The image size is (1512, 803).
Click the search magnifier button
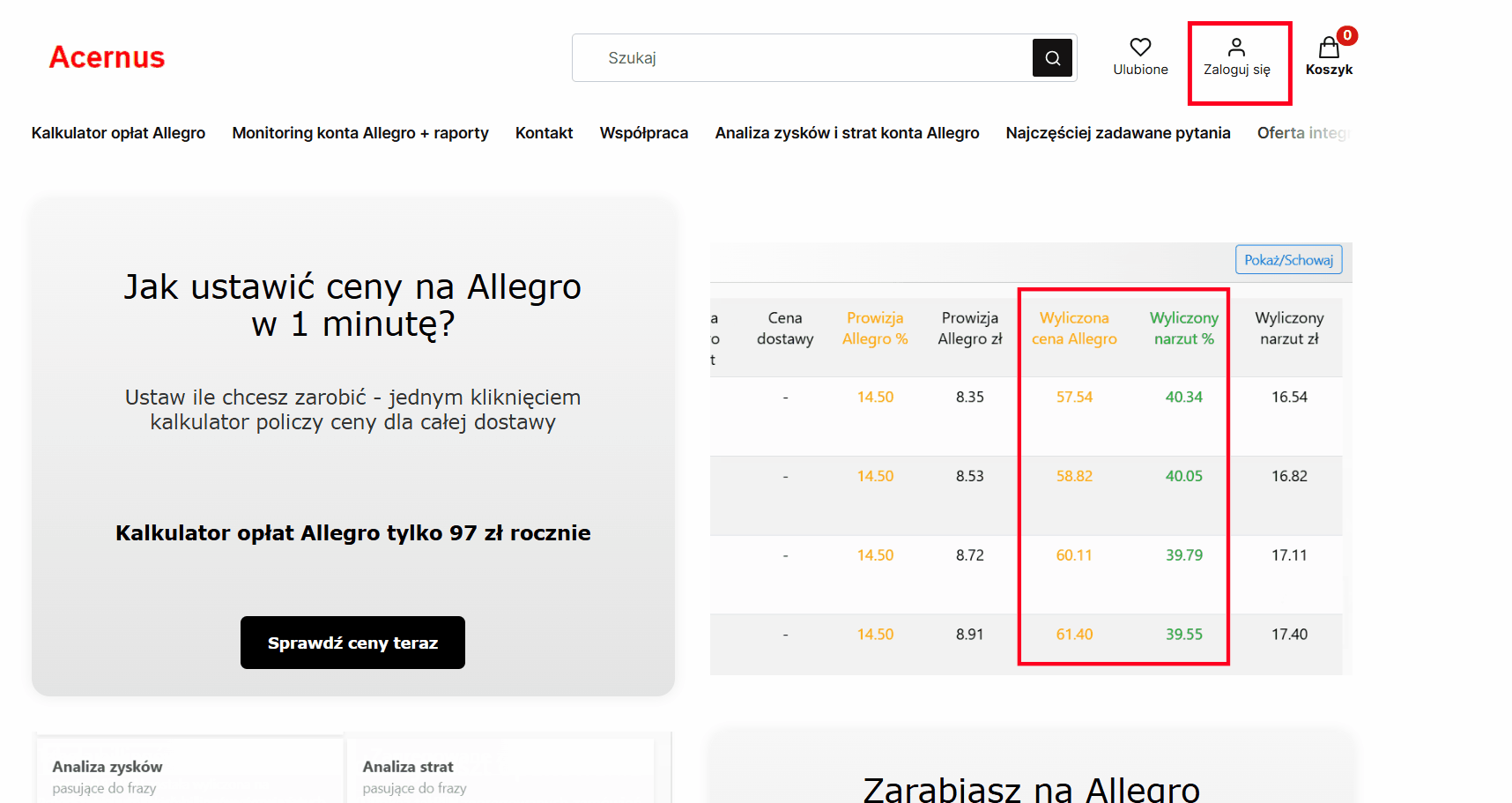1052,58
